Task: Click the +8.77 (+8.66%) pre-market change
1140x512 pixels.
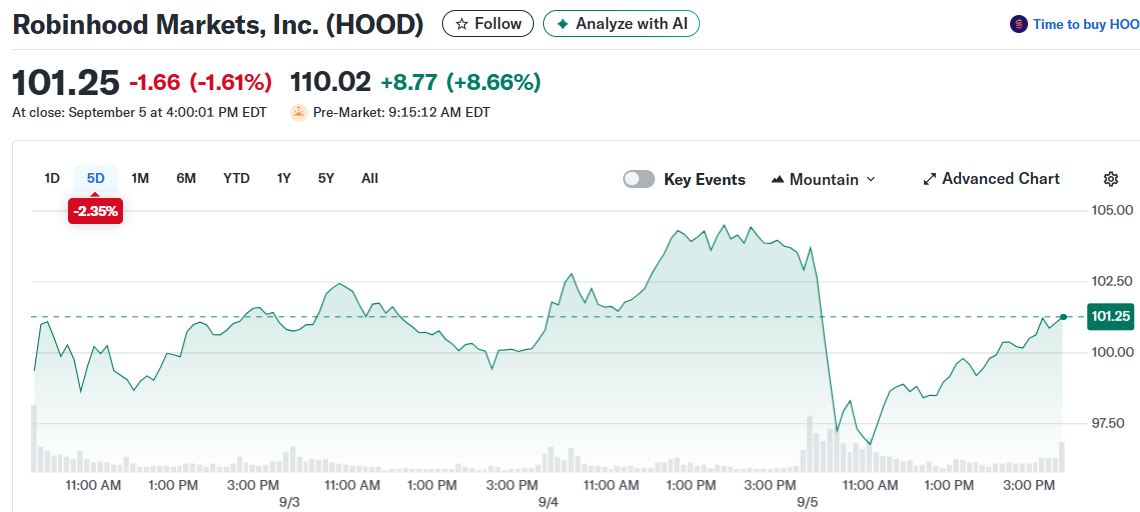Action: click(461, 83)
